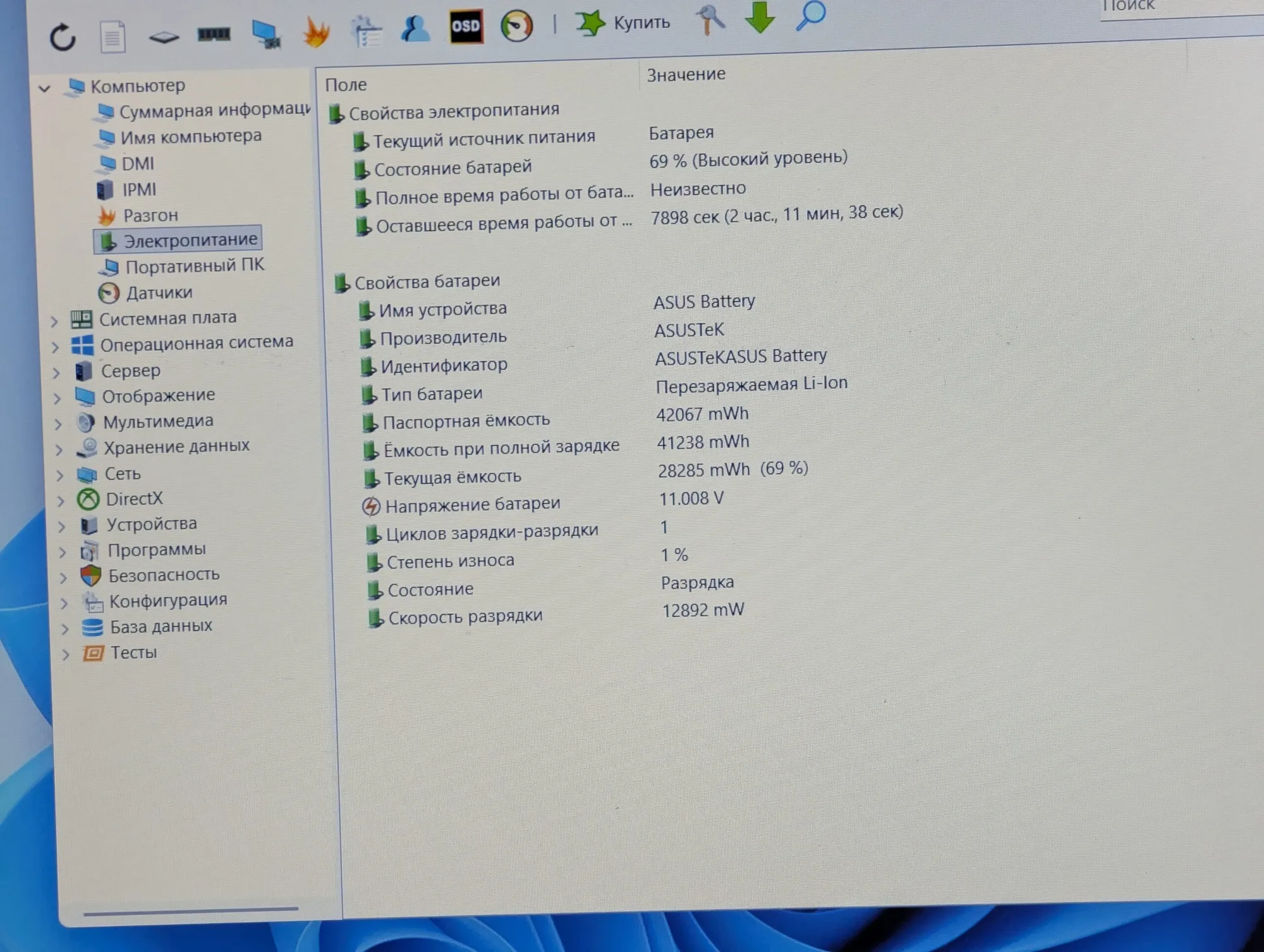Expand the Мультимедиа tree node
The height and width of the screenshot is (952, 1264).
(58, 424)
